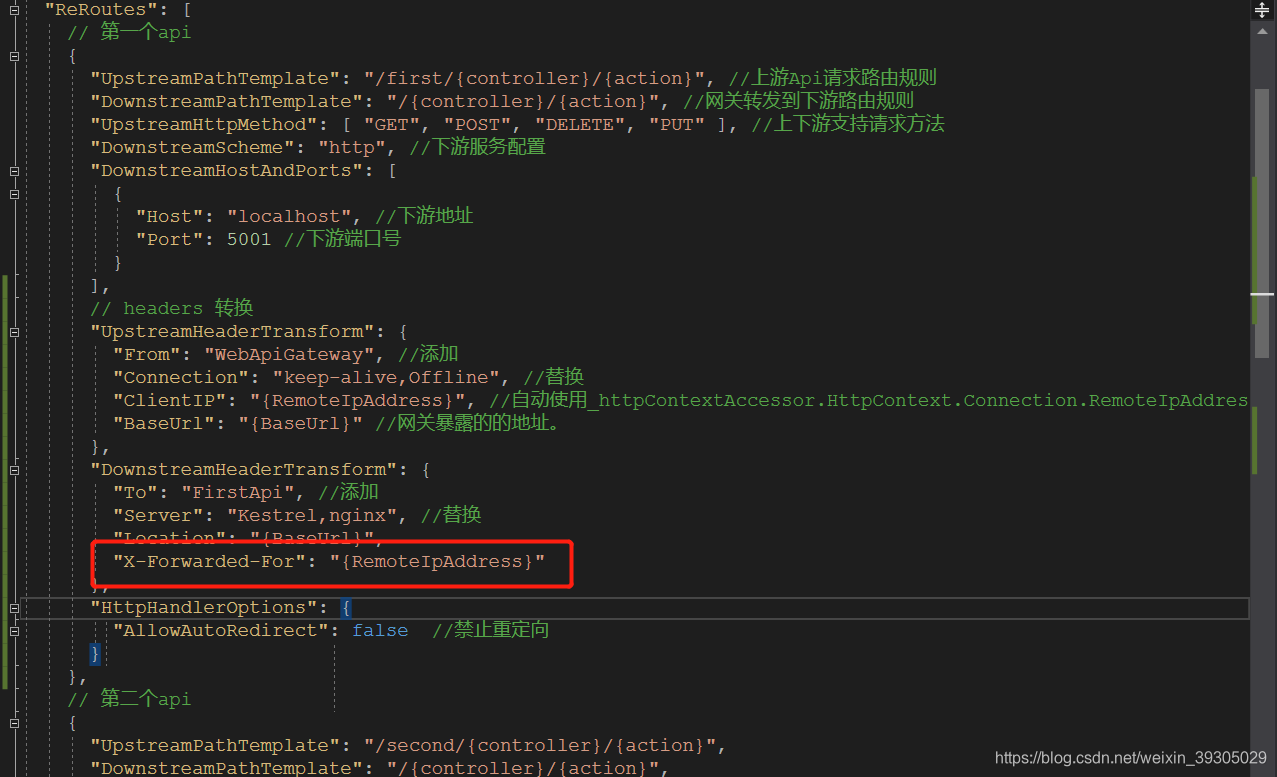Click the "localhost" value
The width and height of the screenshot is (1277, 777).
(x=290, y=216)
